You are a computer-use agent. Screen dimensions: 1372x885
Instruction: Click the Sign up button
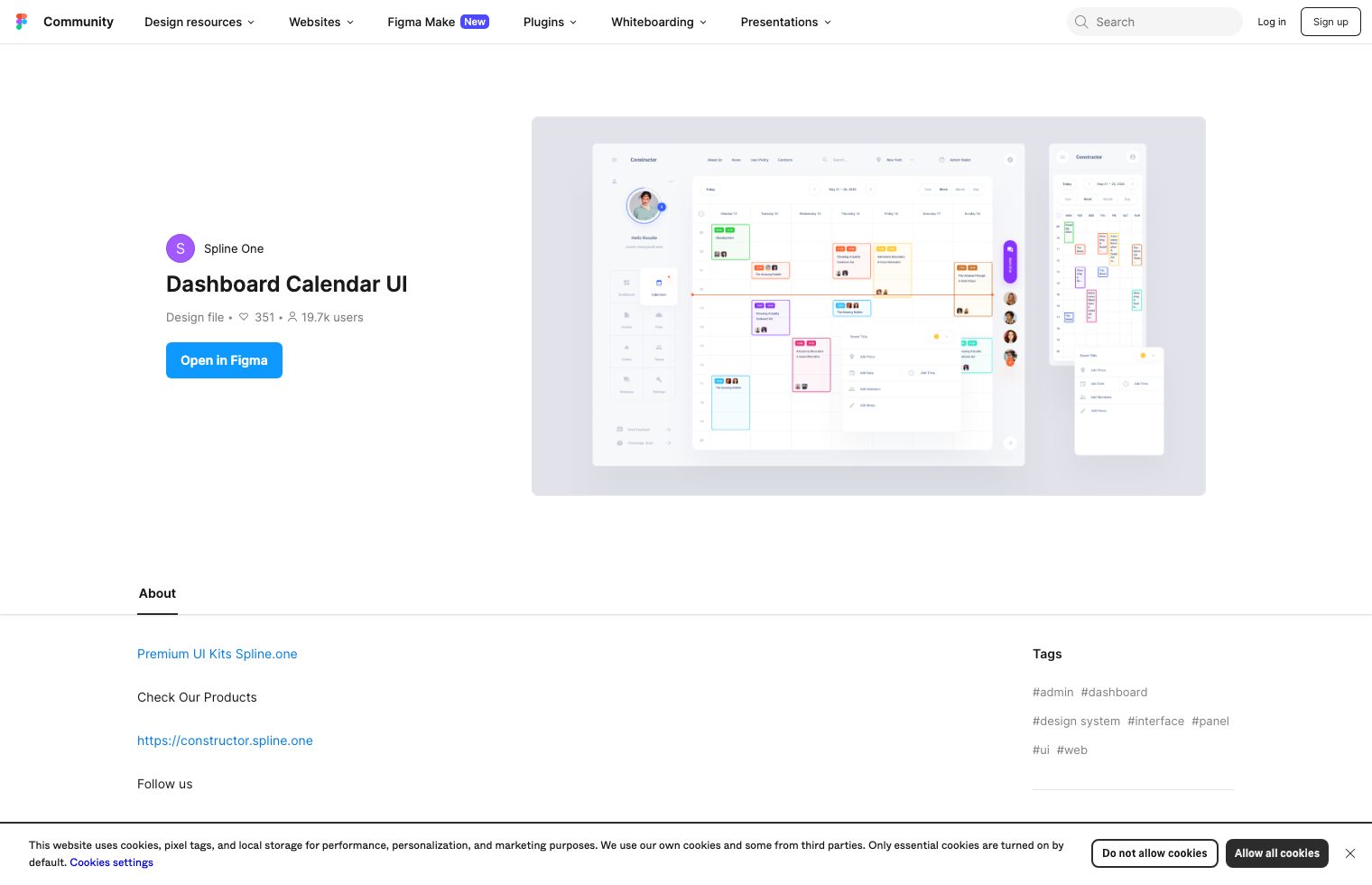point(1330,22)
